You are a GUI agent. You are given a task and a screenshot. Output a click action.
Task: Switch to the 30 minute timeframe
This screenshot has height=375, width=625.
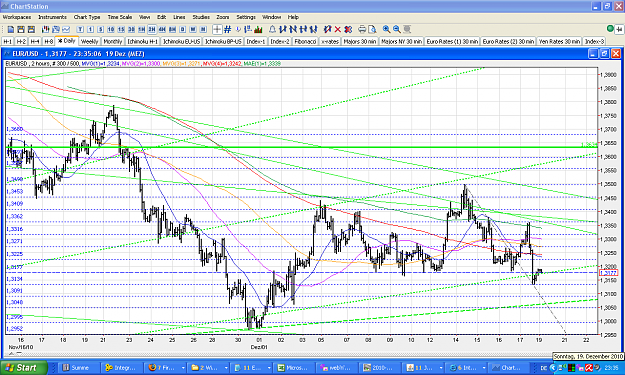pos(131,29)
